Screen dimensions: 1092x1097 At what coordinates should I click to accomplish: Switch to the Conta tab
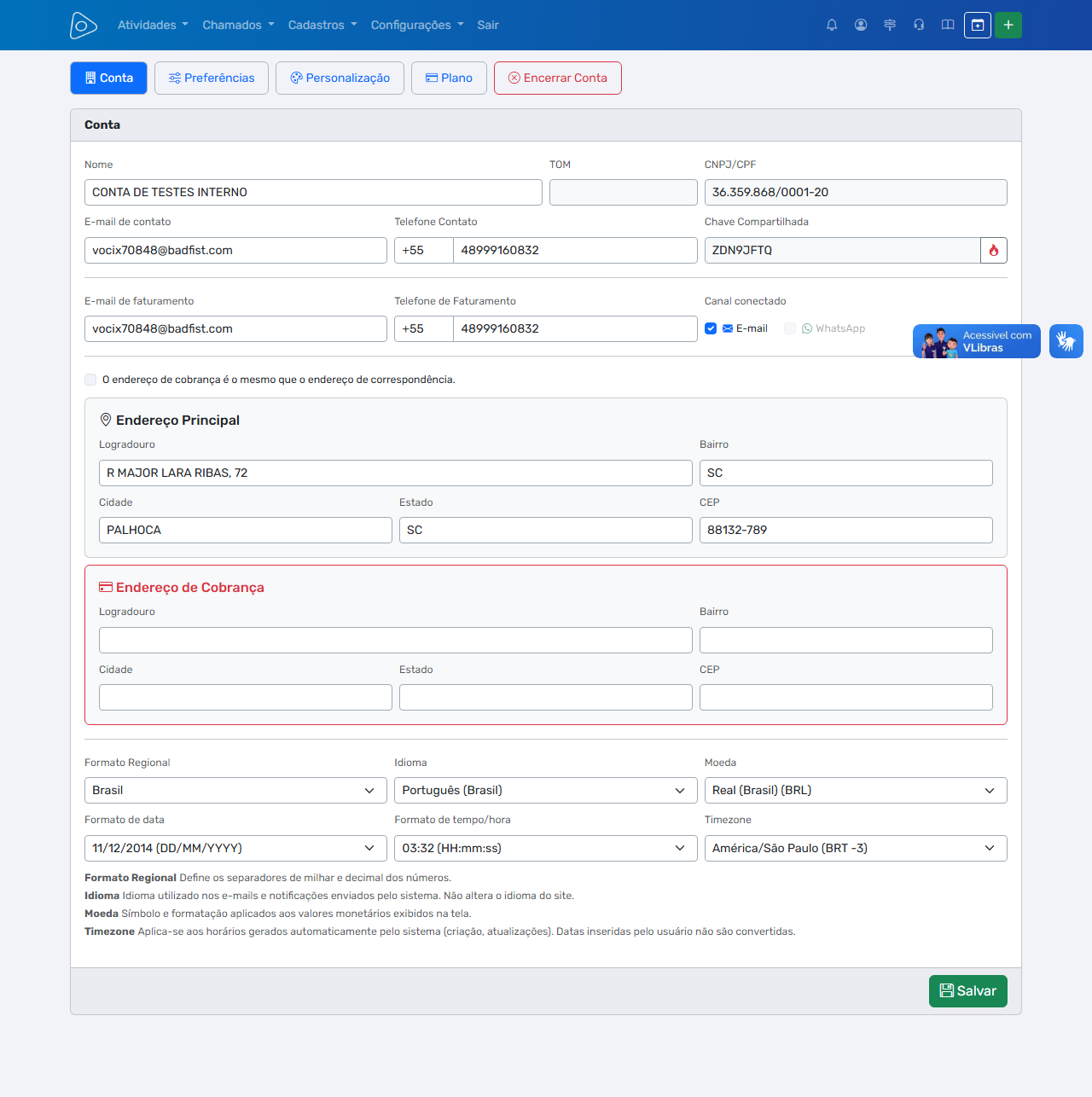click(x=108, y=78)
